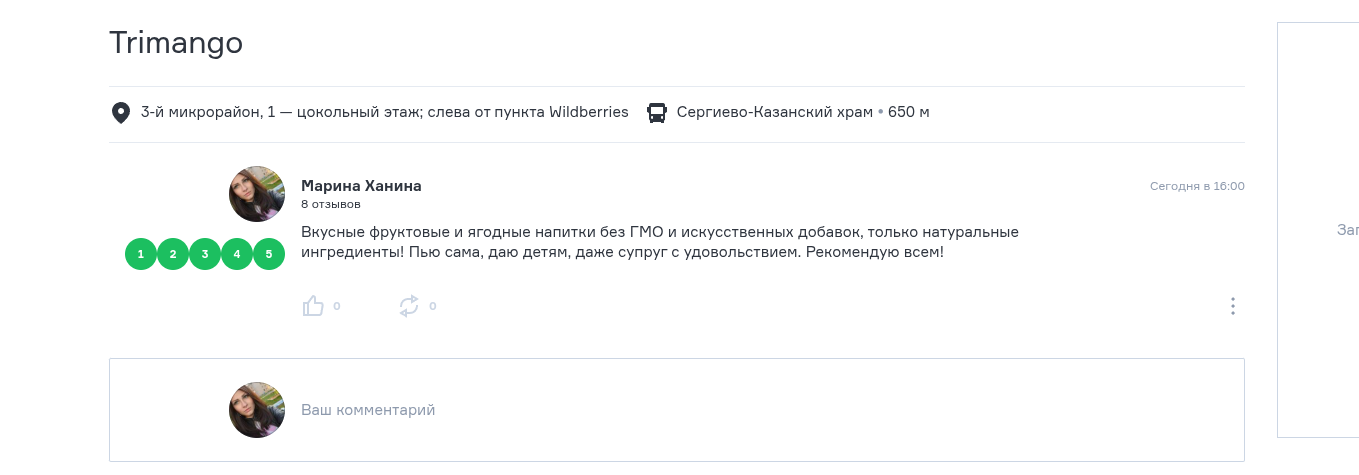Image resolution: width=1359 pixels, height=475 pixels.
Task: Open the "8 отзывов" reviews count
Action: tap(330, 204)
